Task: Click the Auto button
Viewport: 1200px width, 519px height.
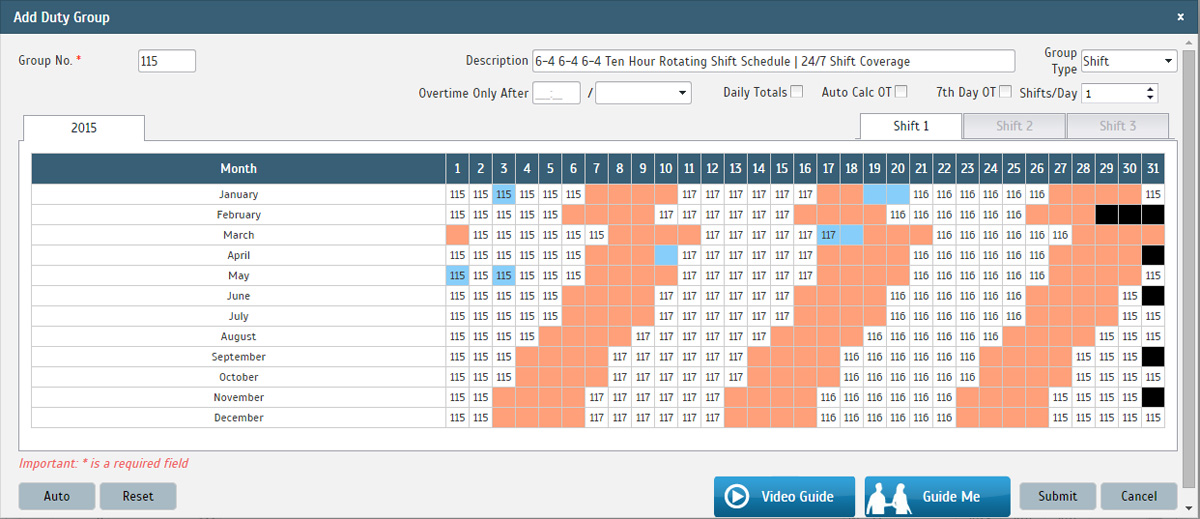Action: point(57,496)
